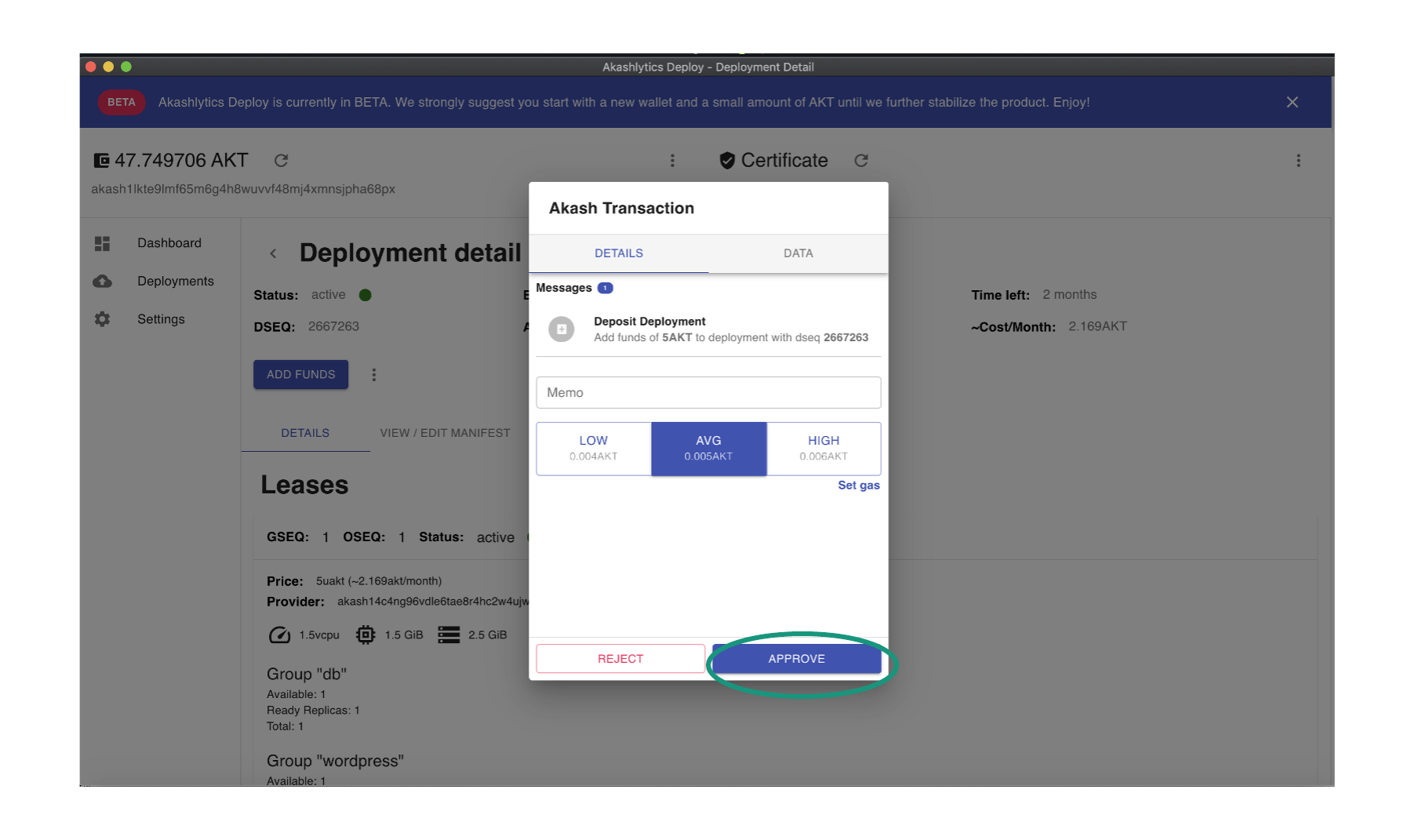
Task: Switch to DATA tab in transaction dialog
Action: point(798,253)
